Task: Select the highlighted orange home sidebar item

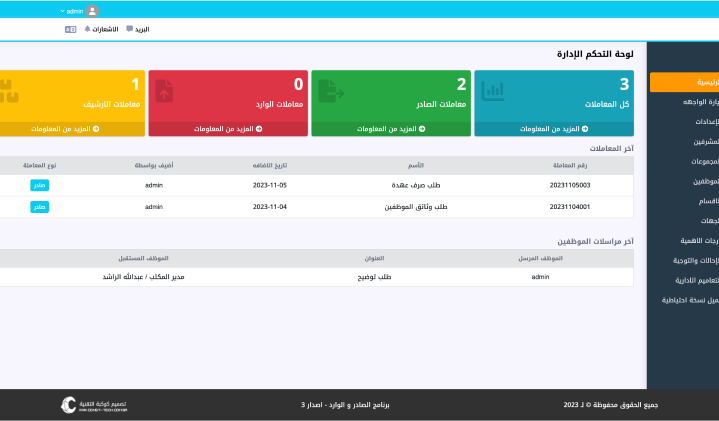Action: coord(684,82)
